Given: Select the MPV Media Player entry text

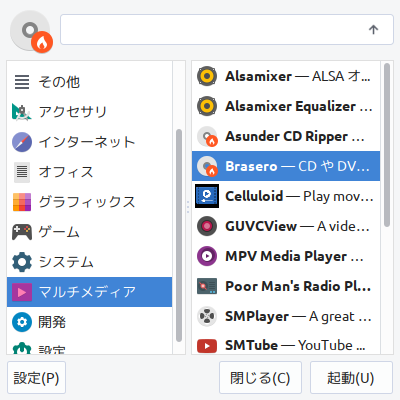Looking at the screenshot, I should click(x=294, y=256).
